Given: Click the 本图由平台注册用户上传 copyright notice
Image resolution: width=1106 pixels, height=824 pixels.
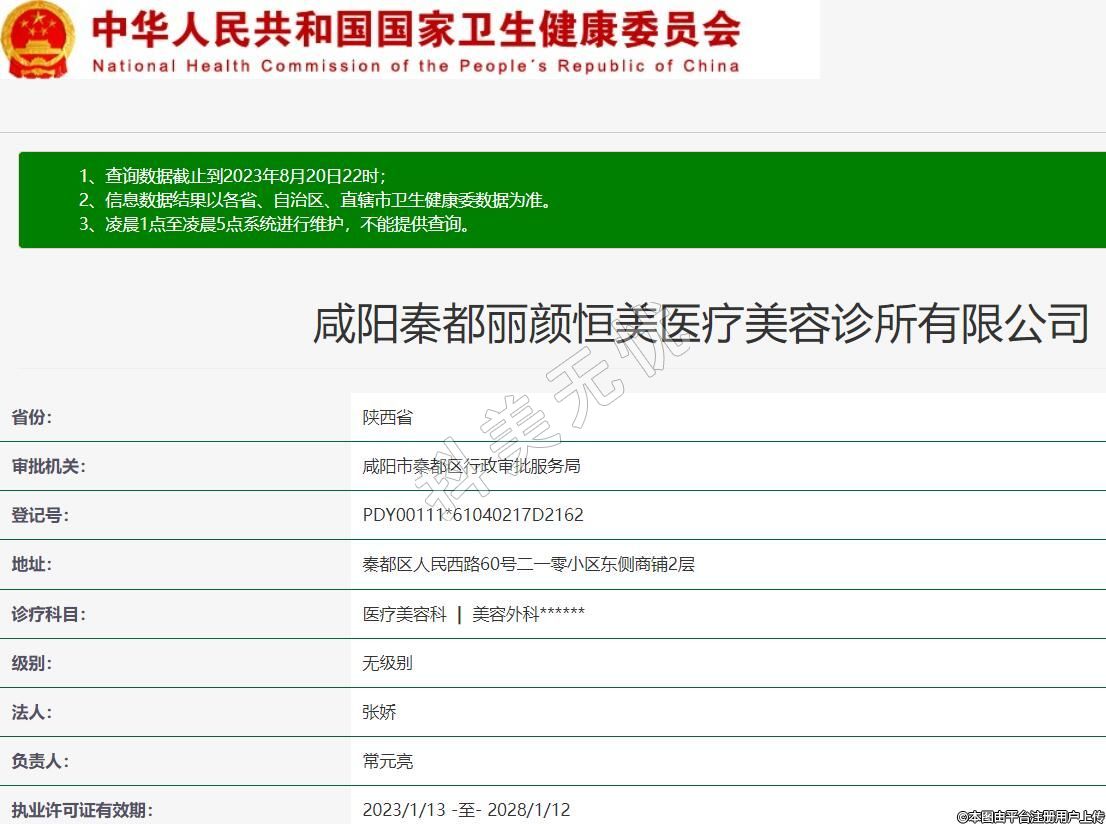Looking at the screenshot, I should tap(1030, 816).
